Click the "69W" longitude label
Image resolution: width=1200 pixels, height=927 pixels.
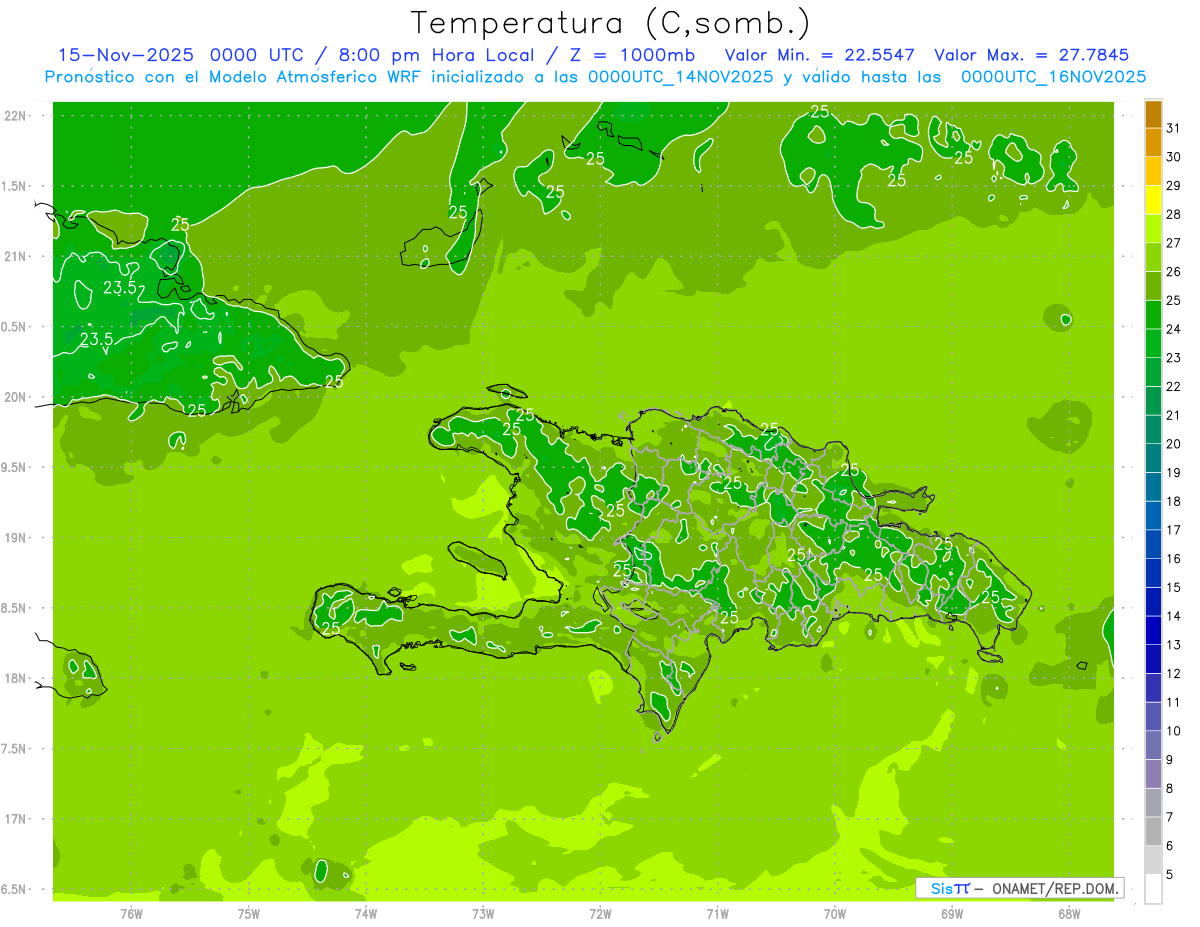952,914
